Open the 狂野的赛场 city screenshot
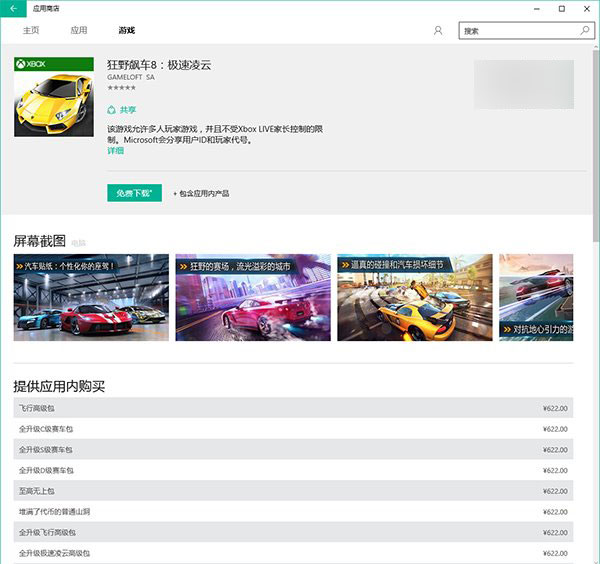This screenshot has height=564, width=600. tap(253, 297)
